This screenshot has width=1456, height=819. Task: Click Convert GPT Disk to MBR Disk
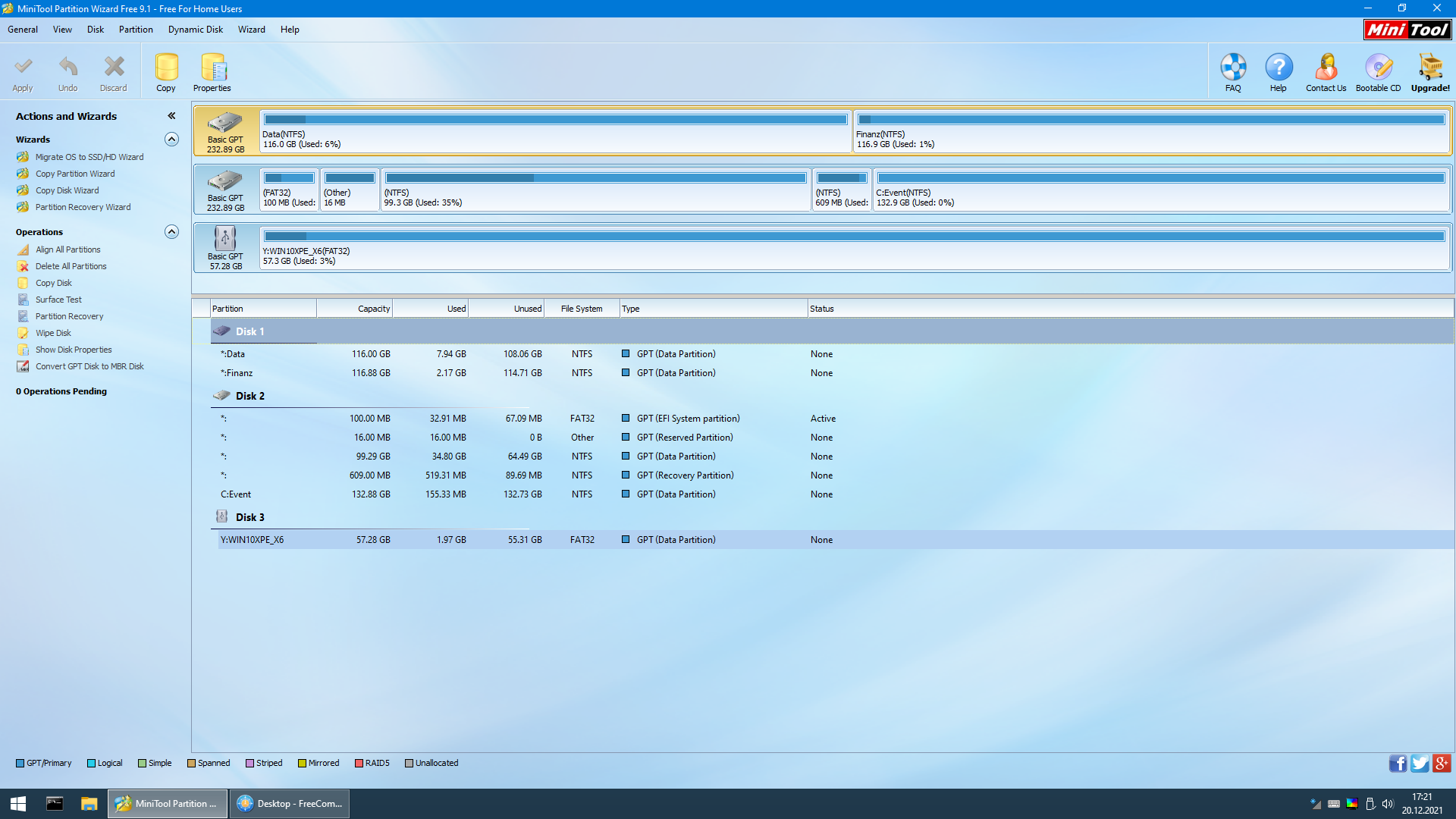pyautogui.click(x=89, y=366)
